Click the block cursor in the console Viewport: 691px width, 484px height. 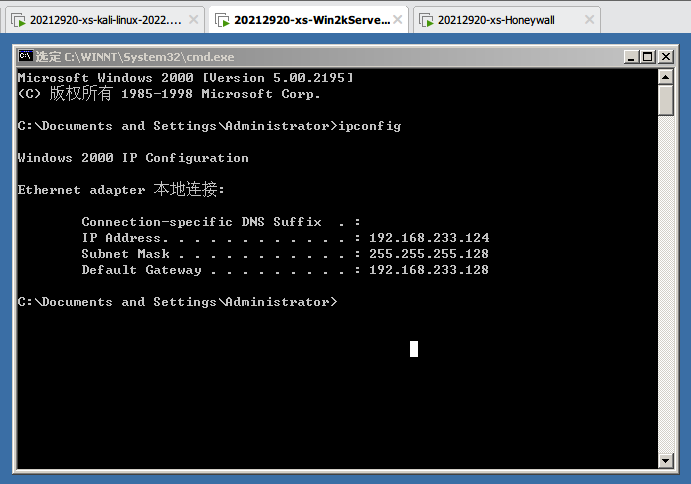414,349
